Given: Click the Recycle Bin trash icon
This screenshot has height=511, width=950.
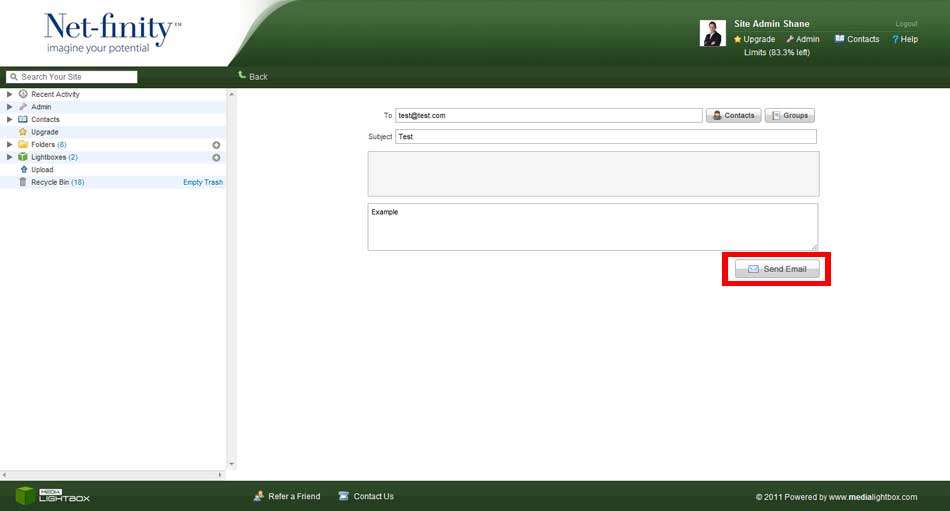Looking at the screenshot, I should (x=23, y=182).
